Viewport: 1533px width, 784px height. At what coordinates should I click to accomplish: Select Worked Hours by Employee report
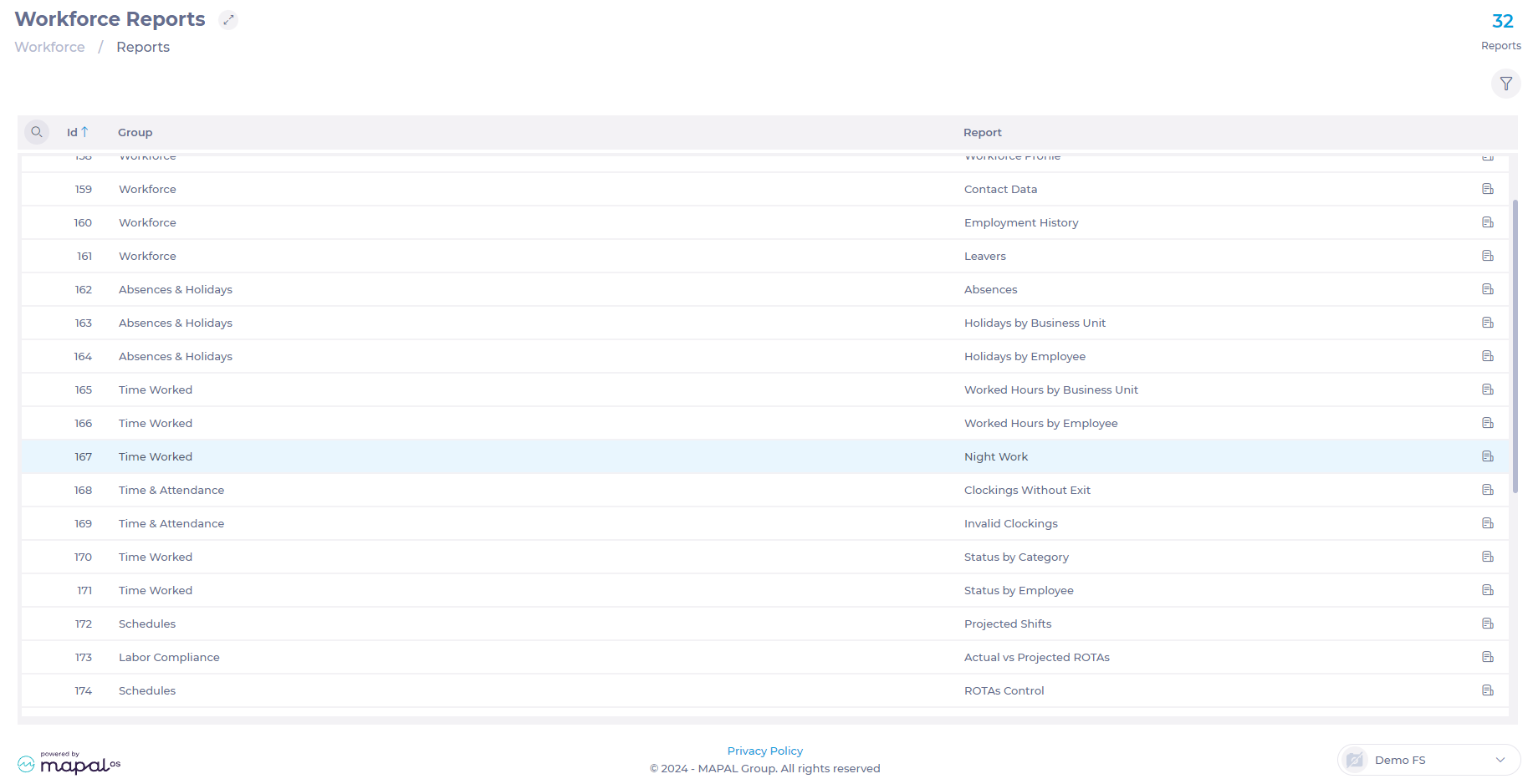[1040, 423]
